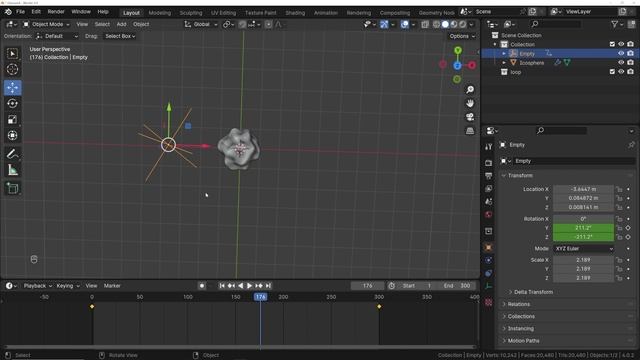This screenshot has height=360, width=640.
Task: Open the Select Box drag dropdown
Action: tap(120, 36)
